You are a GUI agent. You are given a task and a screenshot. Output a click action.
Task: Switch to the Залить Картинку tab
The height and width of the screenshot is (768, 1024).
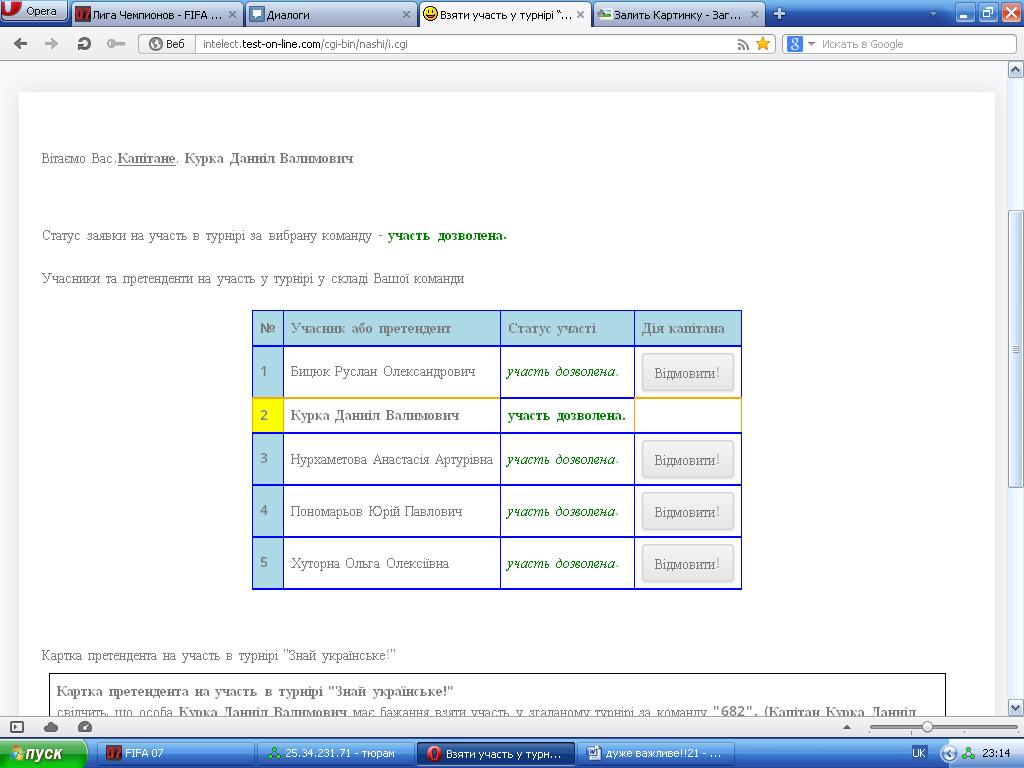679,14
